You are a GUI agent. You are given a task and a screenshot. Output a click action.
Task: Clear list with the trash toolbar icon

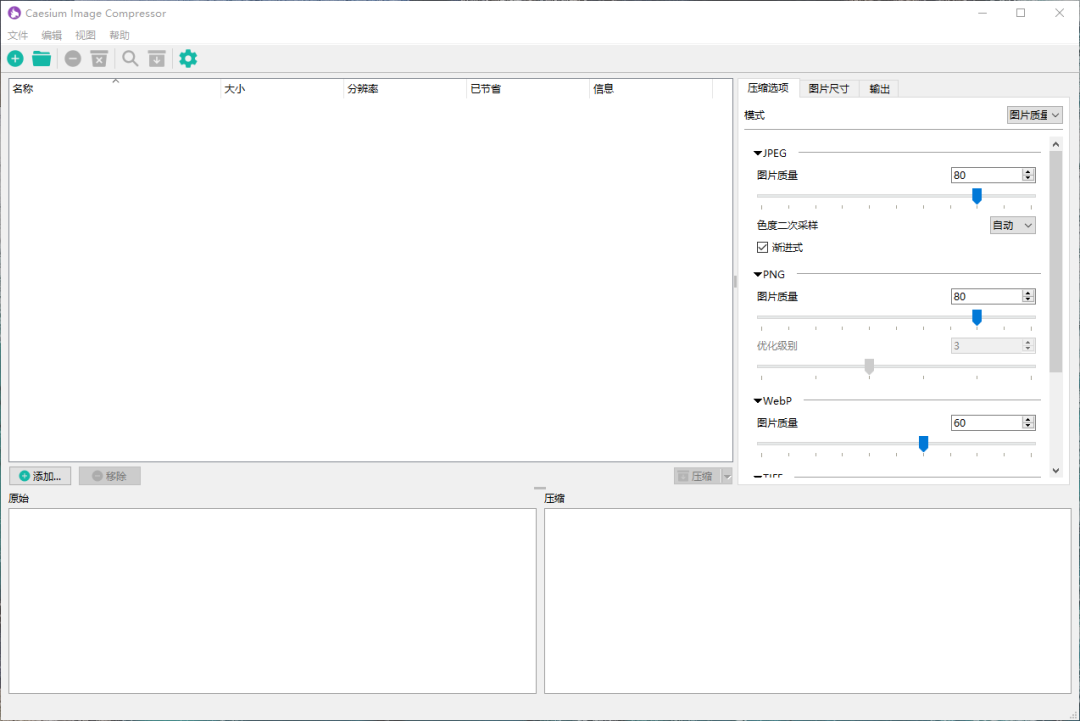pyautogui.click(x=99, y=59)
